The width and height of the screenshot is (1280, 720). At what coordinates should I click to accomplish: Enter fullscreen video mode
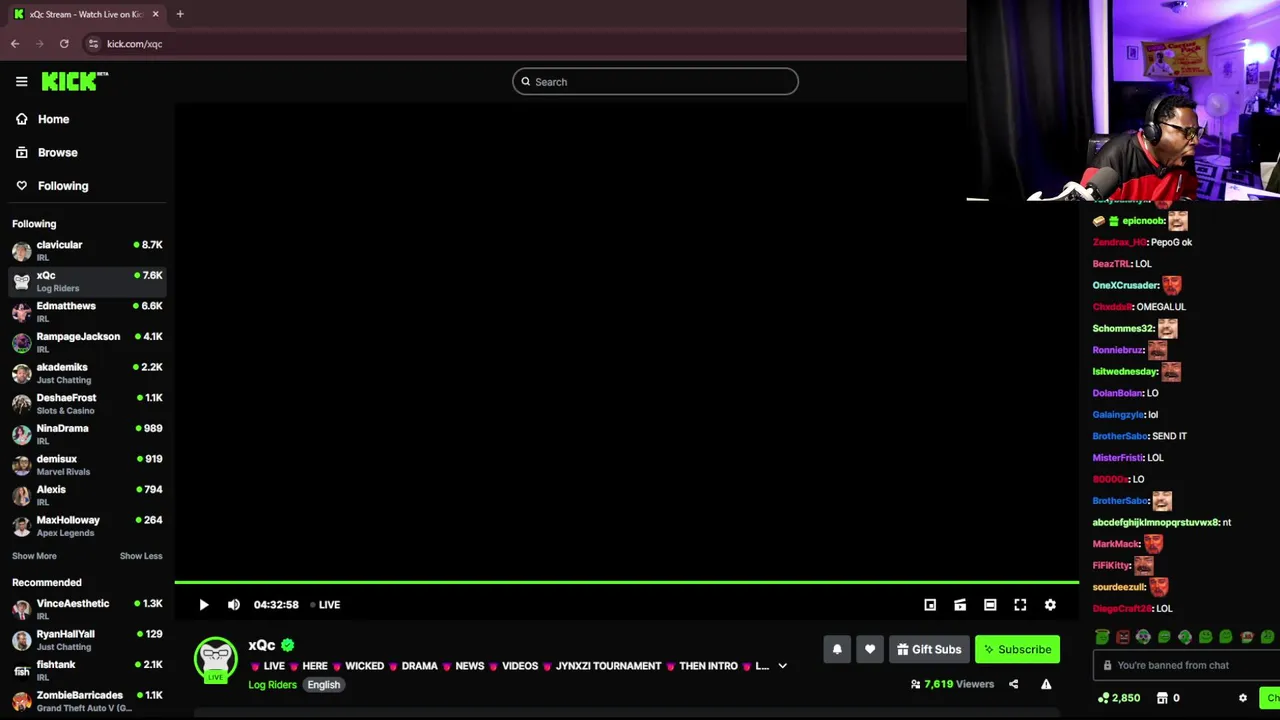click(1020, 605)
